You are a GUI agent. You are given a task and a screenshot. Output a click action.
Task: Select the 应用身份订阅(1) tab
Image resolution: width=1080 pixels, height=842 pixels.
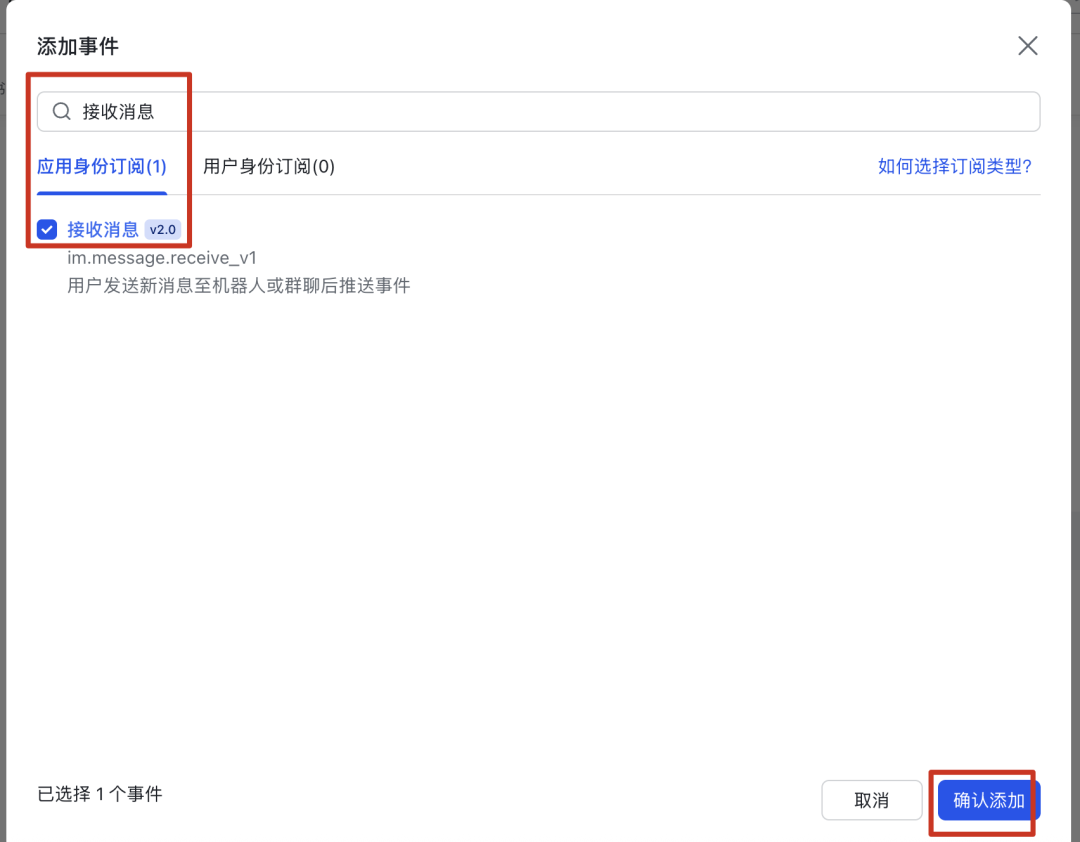click(x=101, y=167)
